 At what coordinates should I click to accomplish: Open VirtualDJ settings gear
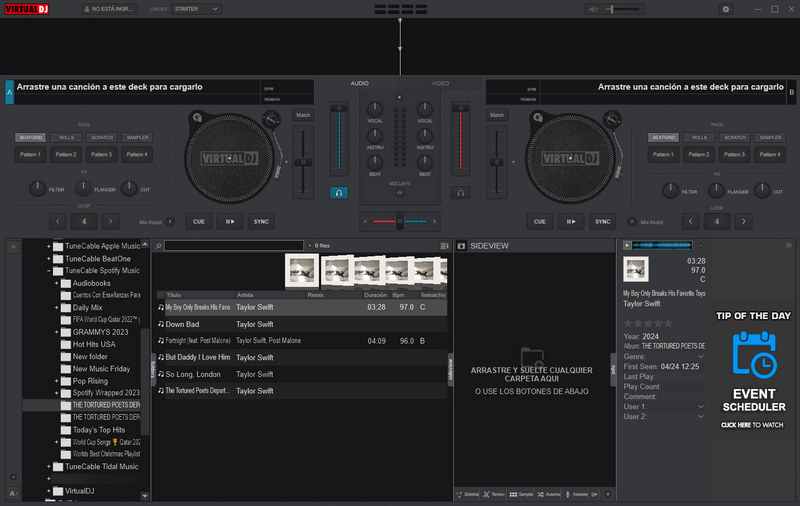(726, 9)
